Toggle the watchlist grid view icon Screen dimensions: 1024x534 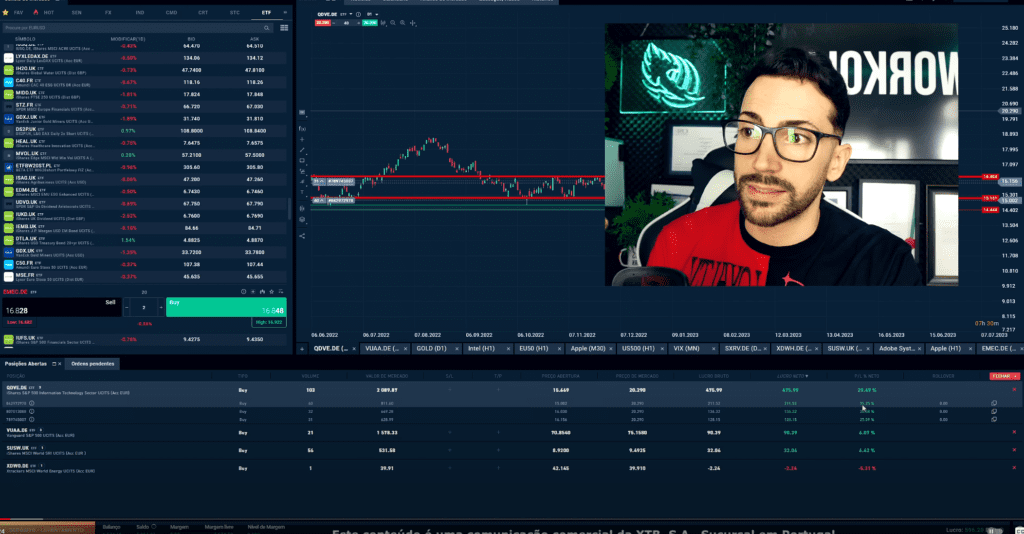click(285, 27)
